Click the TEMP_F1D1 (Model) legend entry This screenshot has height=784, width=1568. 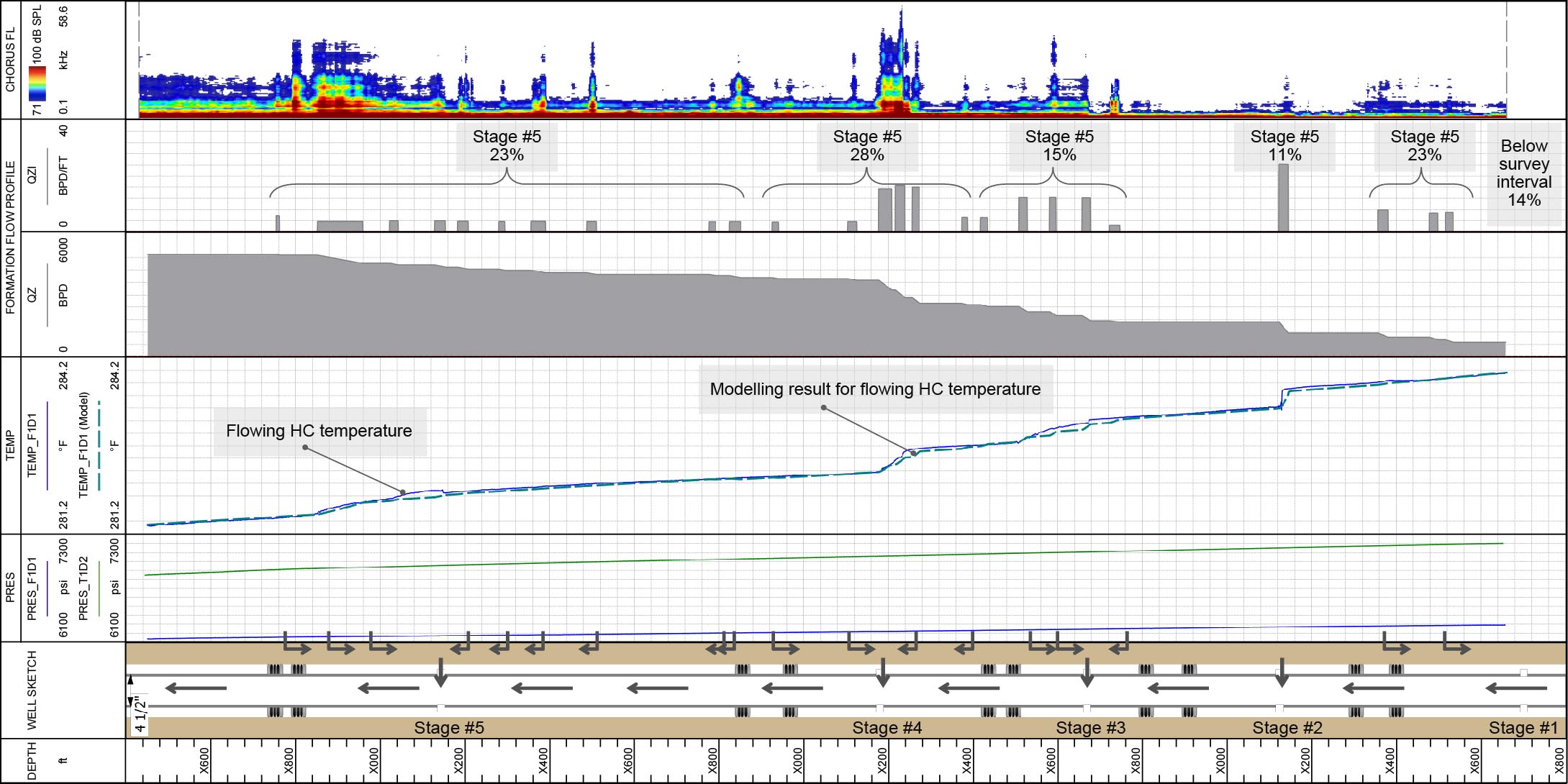[x=84, y=444]
